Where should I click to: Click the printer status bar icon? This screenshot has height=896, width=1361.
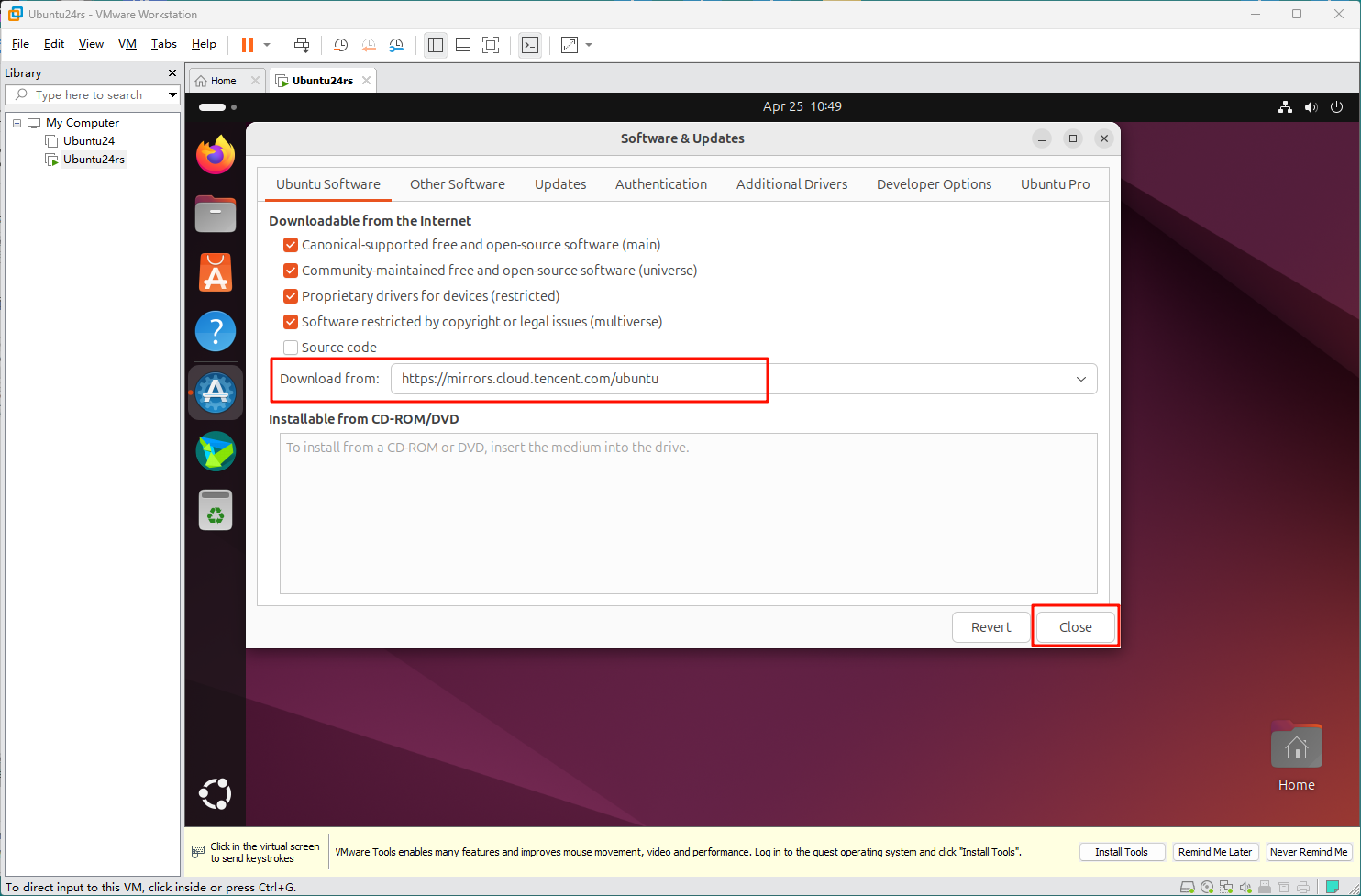(x=1303, y=887)
